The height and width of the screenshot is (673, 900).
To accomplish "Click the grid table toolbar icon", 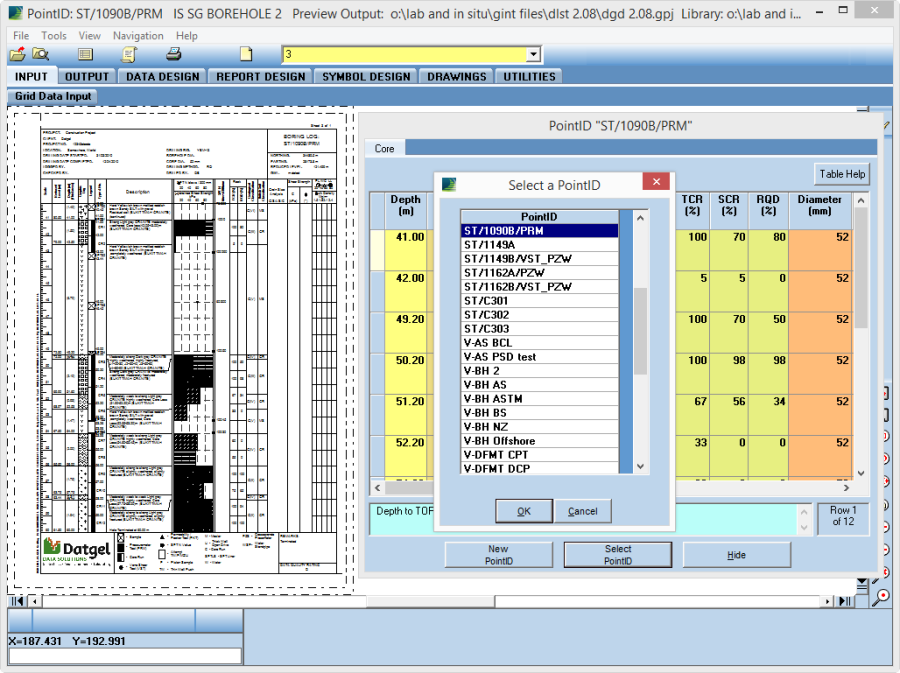I will click(x=86, y=54).
